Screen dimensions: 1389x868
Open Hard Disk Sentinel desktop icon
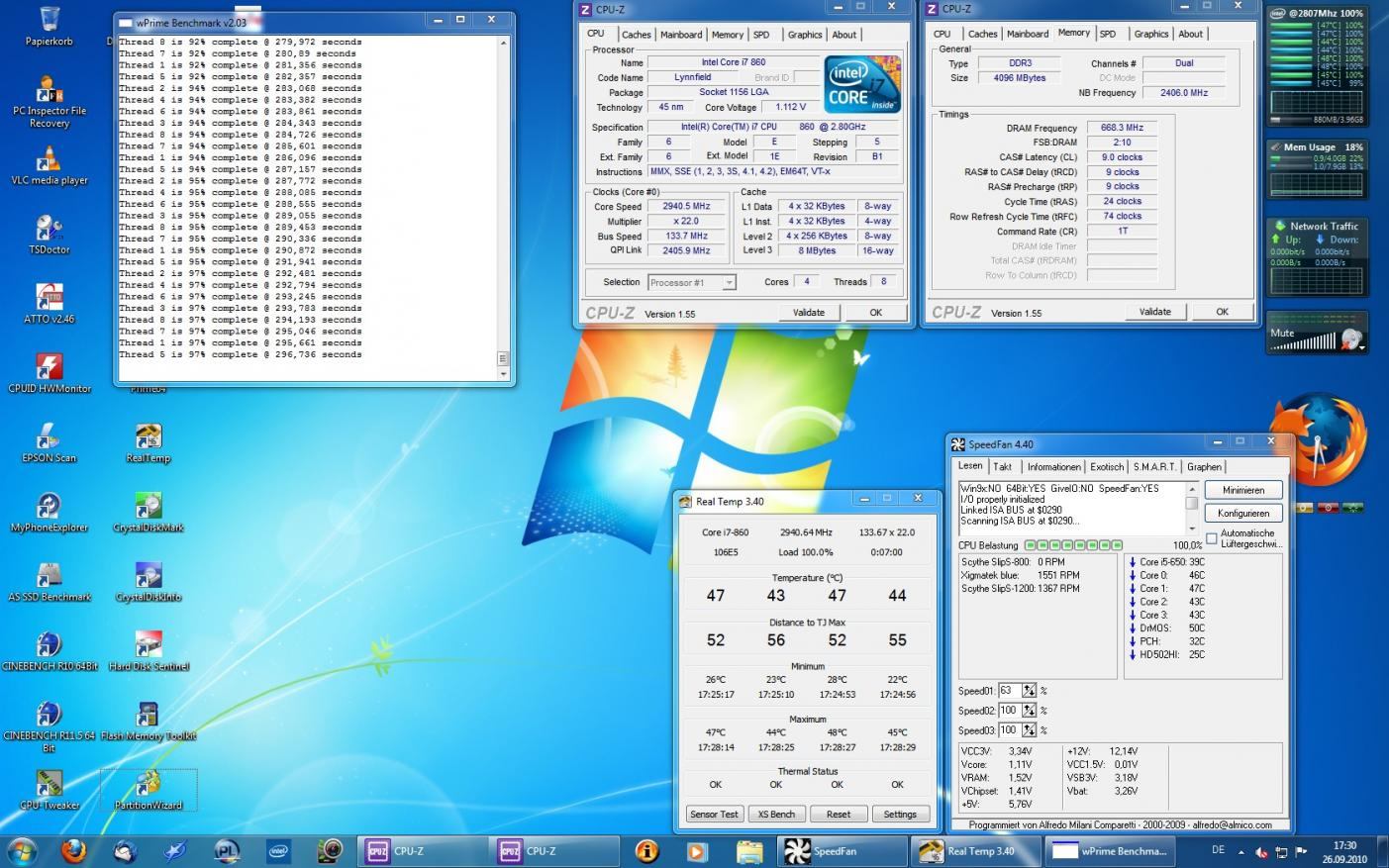coord(149,651)
